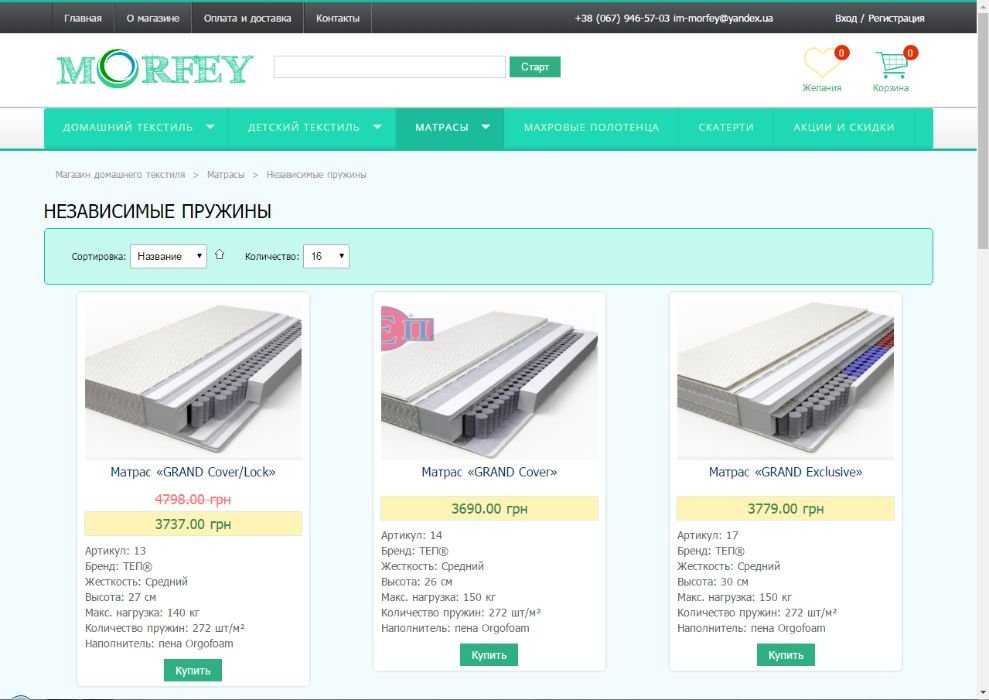
Task: Focus the search input field
Action: [390, 67]
